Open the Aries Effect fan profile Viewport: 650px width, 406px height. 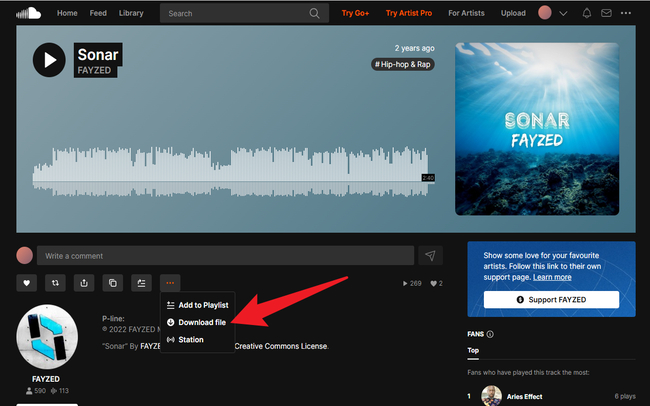coord(524,396)
